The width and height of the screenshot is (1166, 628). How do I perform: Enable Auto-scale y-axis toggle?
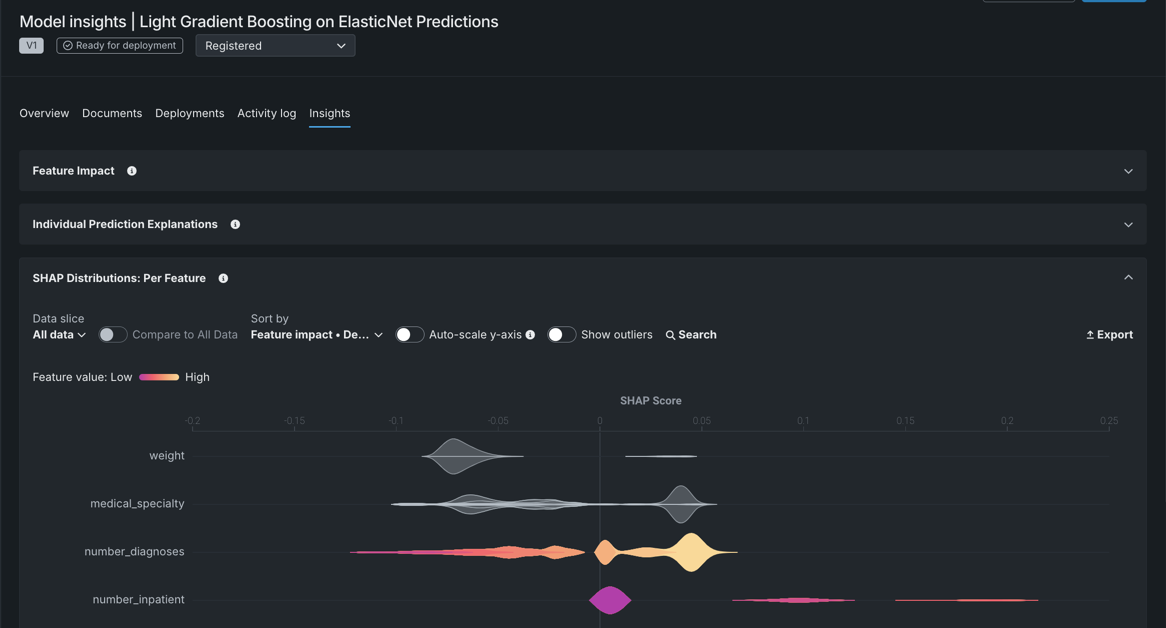point(409,335)
